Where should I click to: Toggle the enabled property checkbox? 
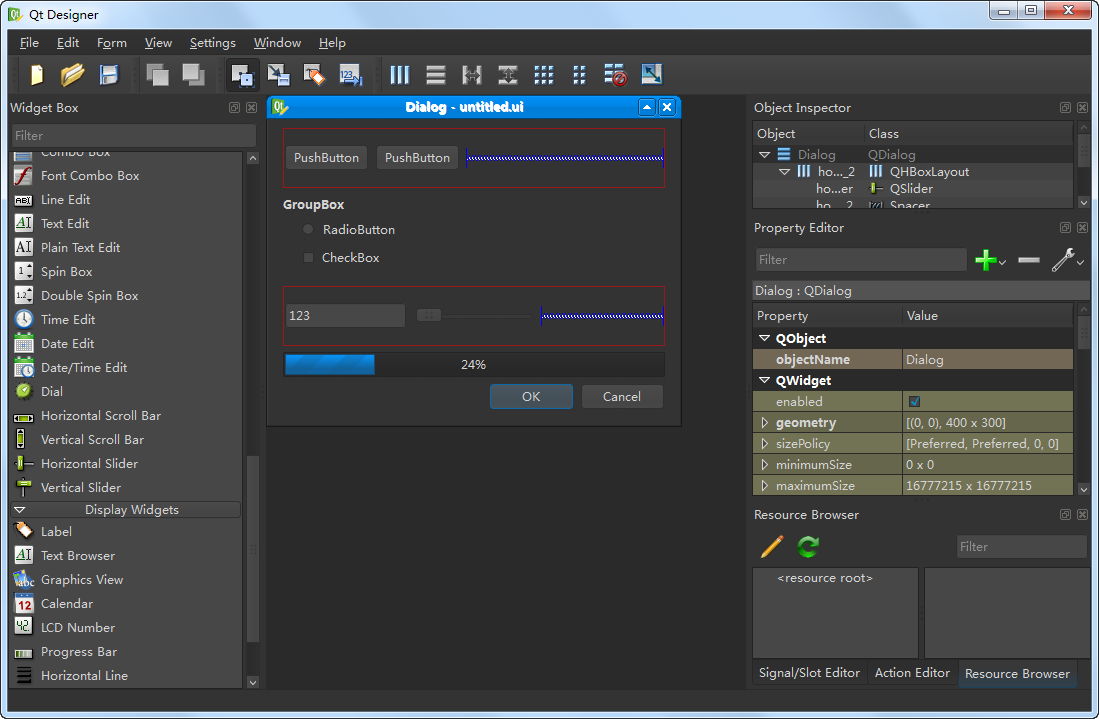coord(914,401)
